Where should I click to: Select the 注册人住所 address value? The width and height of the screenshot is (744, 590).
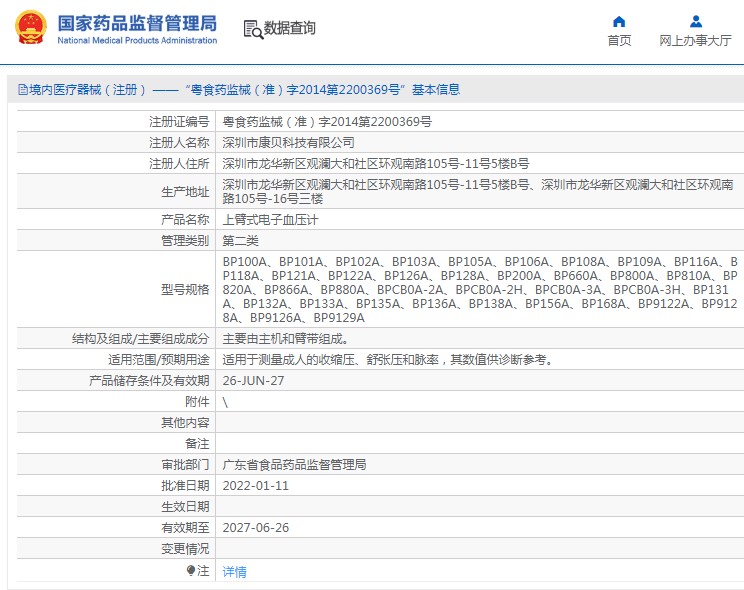pos(376,164)
